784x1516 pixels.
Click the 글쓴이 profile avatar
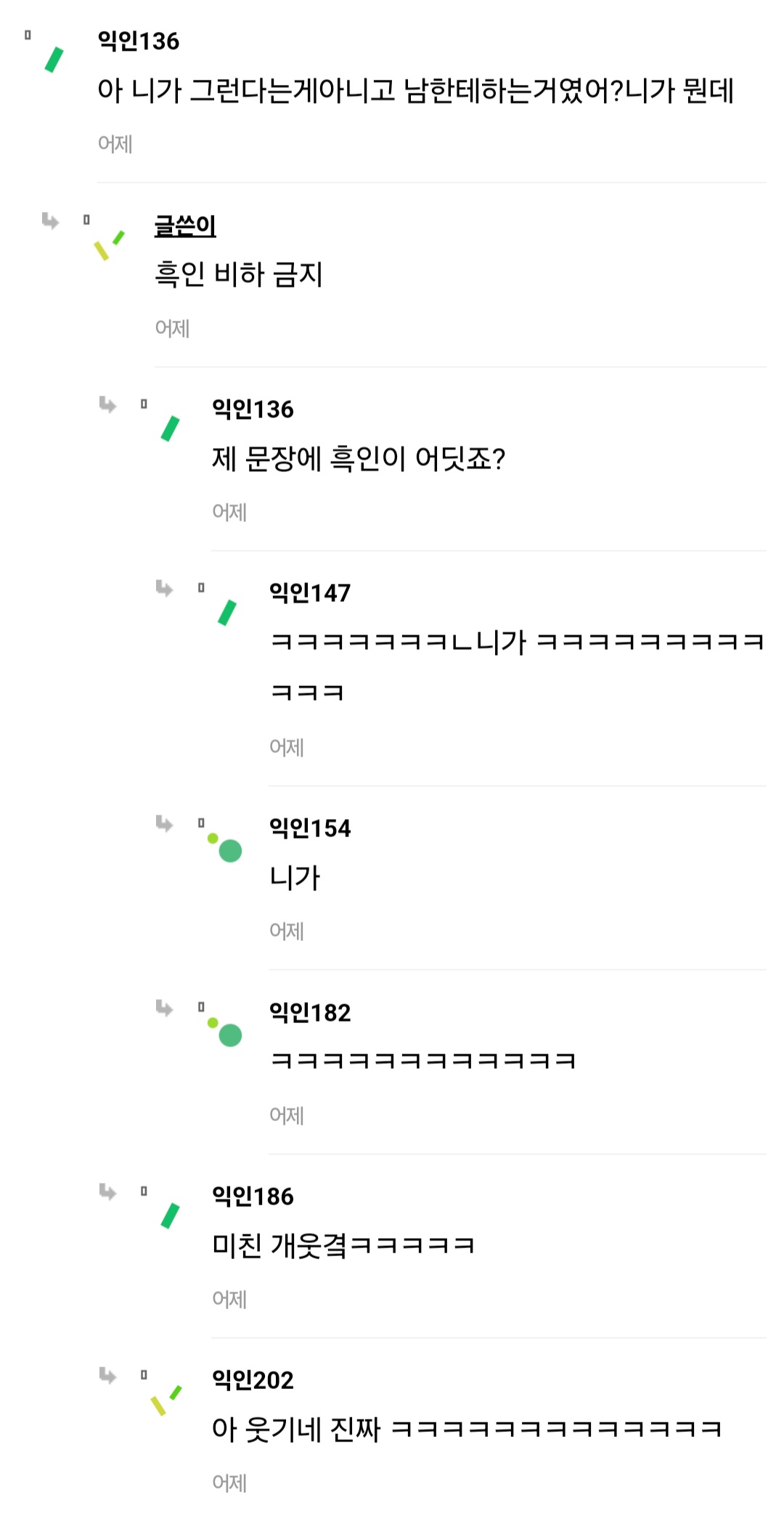tap(109, 245)
